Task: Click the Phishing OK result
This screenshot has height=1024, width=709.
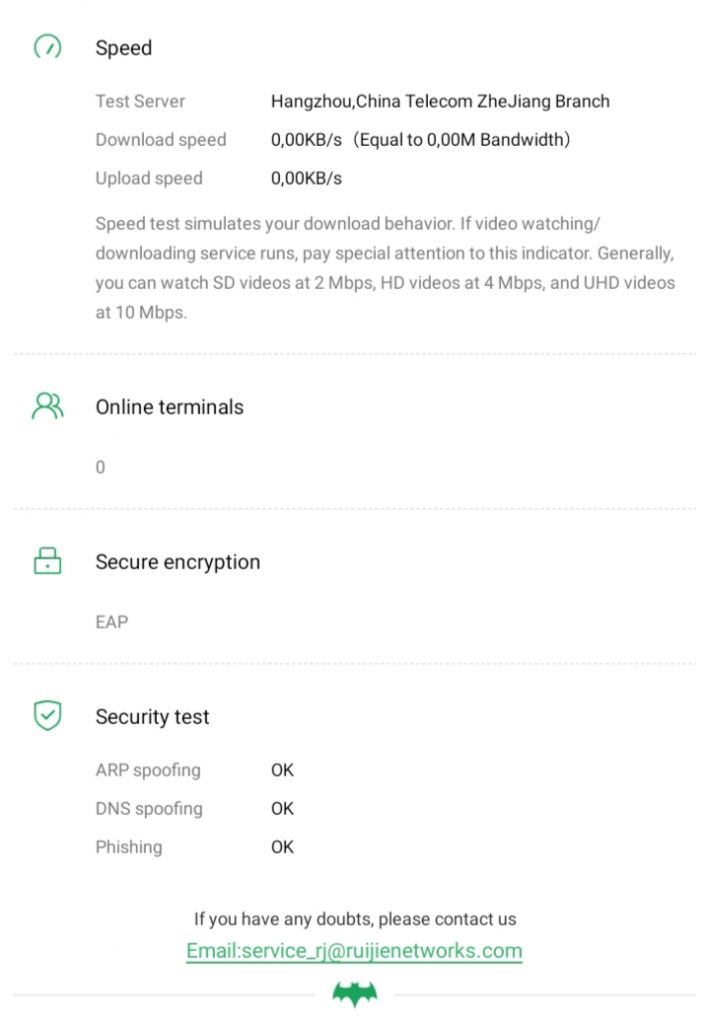Action: 282,847
